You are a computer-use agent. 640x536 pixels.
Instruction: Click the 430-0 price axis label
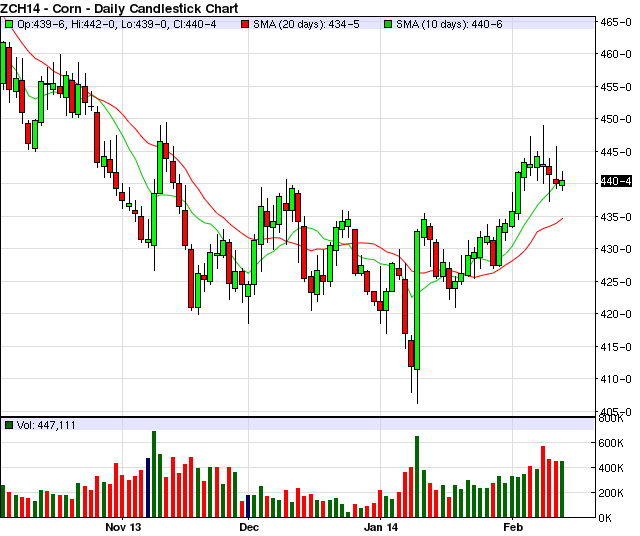pos(616,249)
